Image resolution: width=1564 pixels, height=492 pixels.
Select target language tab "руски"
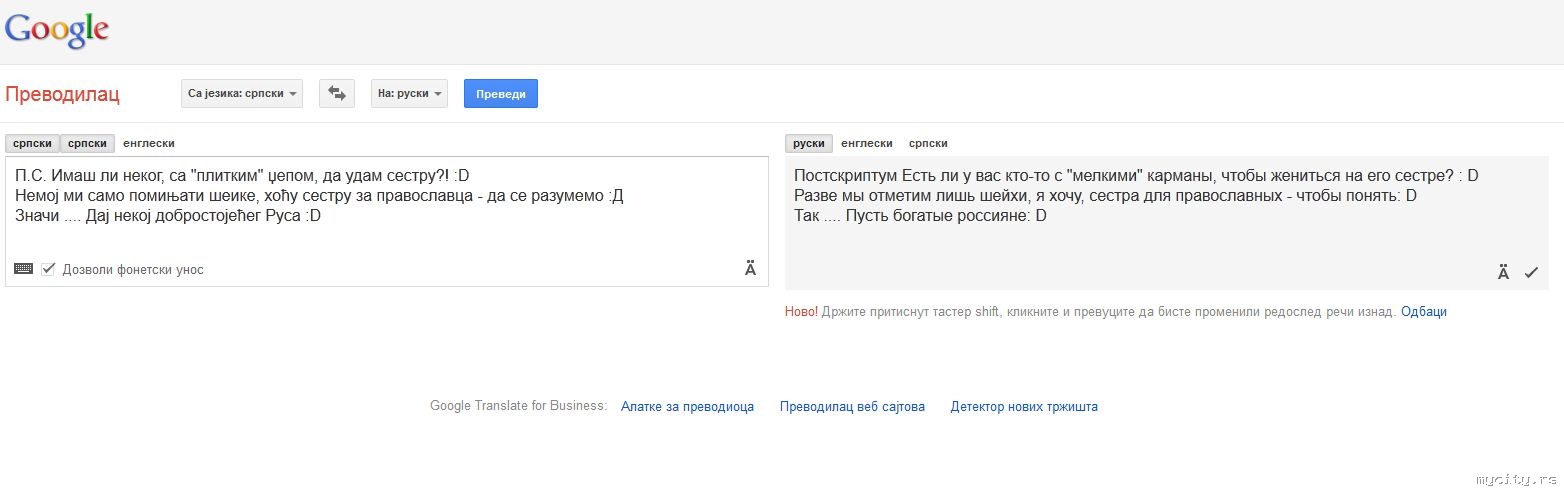[x=808, y=143]
